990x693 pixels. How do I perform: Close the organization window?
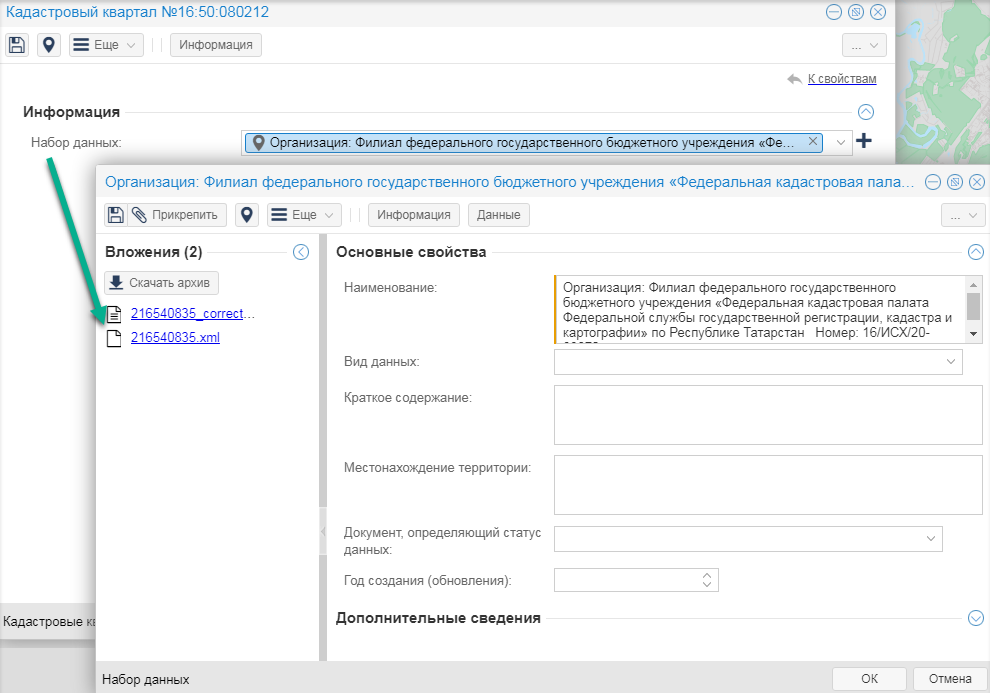click(977, 182)
